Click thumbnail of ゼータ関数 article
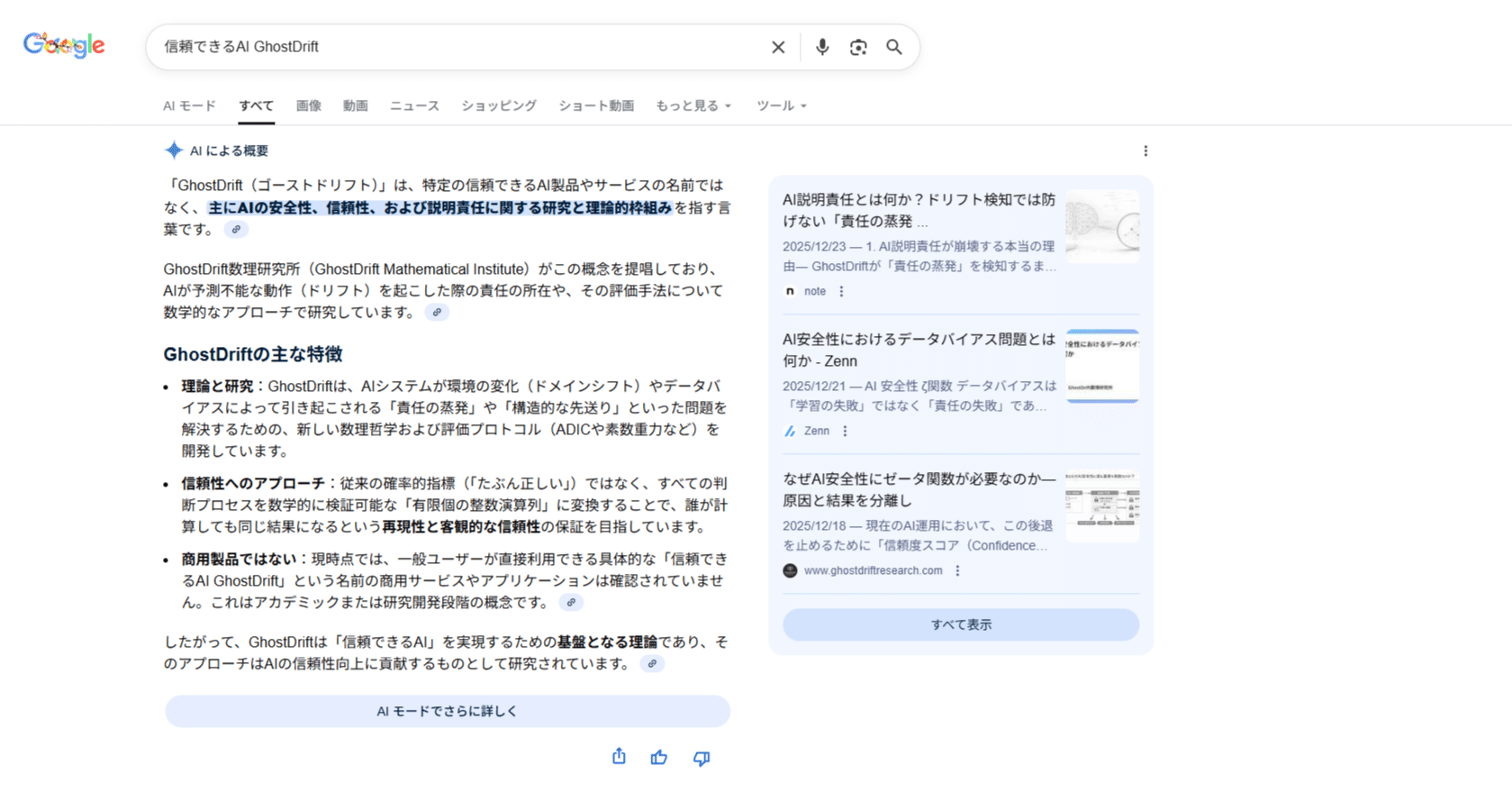Screen dimensions: 1512x792 (x=1102, y=505)
